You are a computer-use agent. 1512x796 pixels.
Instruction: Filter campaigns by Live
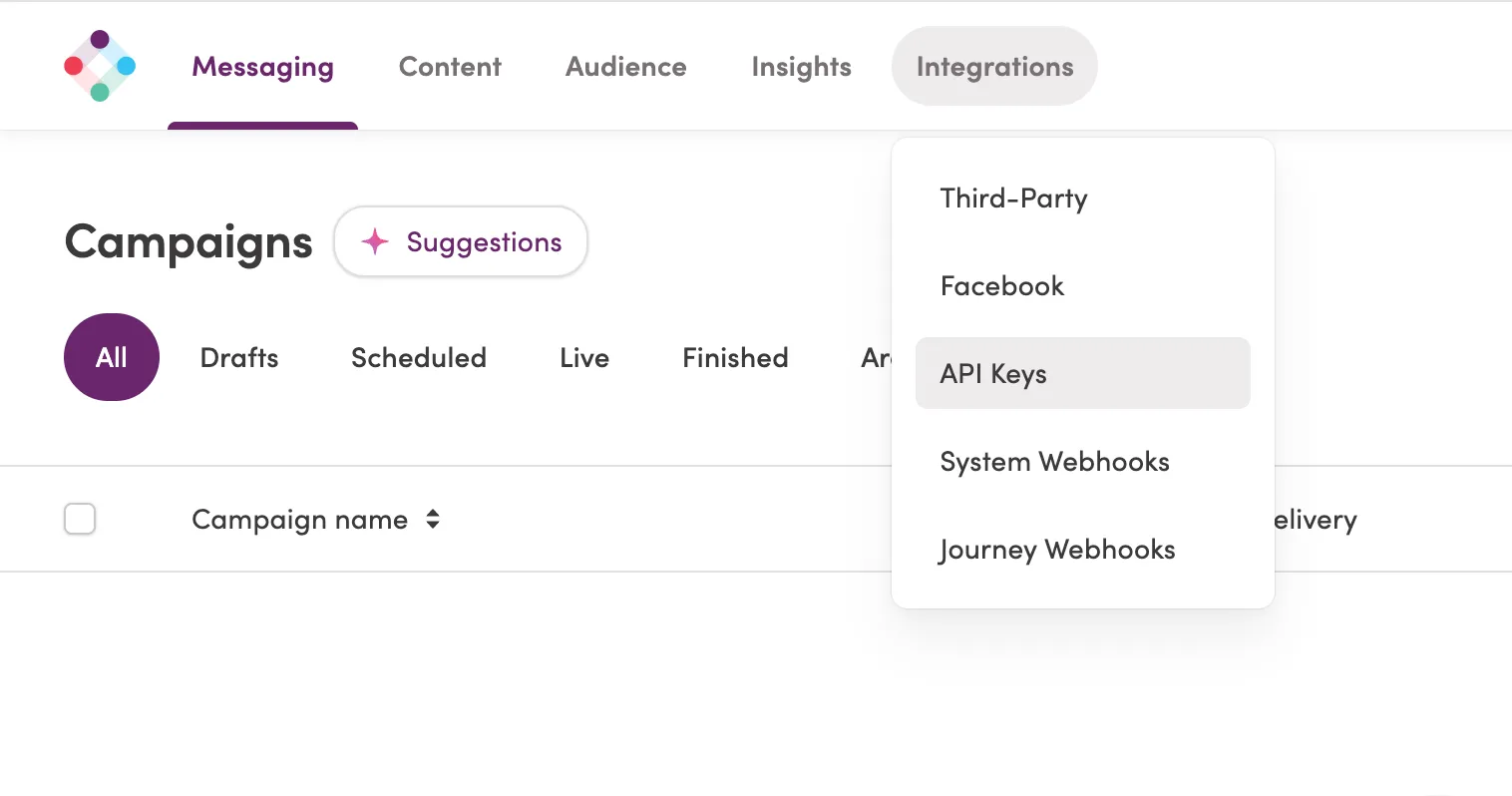pyautogui.click(x=584, y=357)
